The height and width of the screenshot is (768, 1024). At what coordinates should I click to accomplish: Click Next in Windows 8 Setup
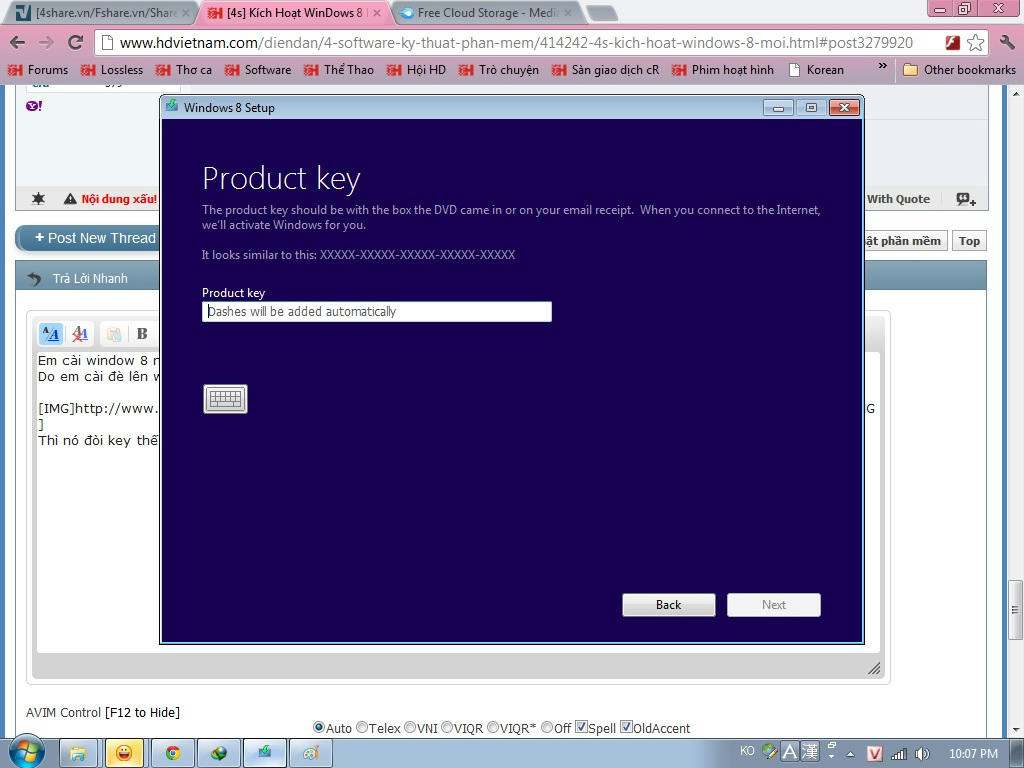click(774, 605)
